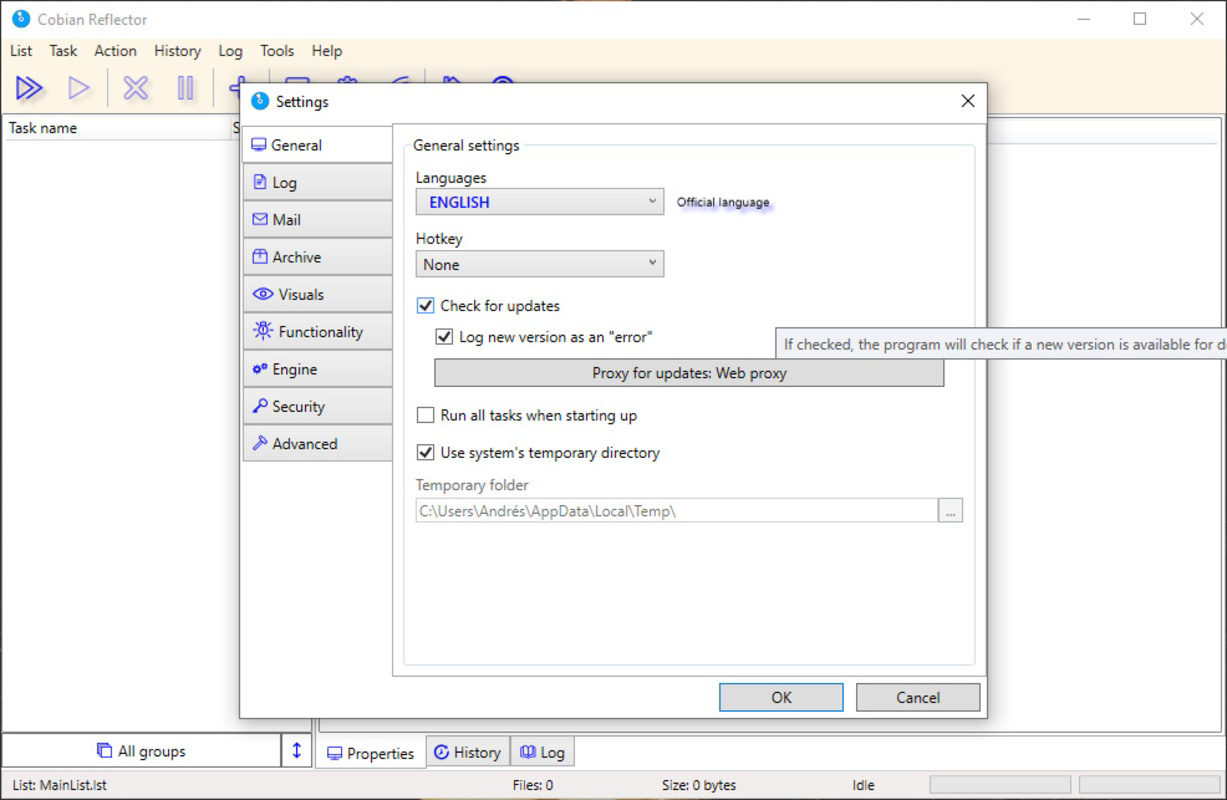Open the Help menu
Screen dimensions: 1227x800
click(326, 51)
